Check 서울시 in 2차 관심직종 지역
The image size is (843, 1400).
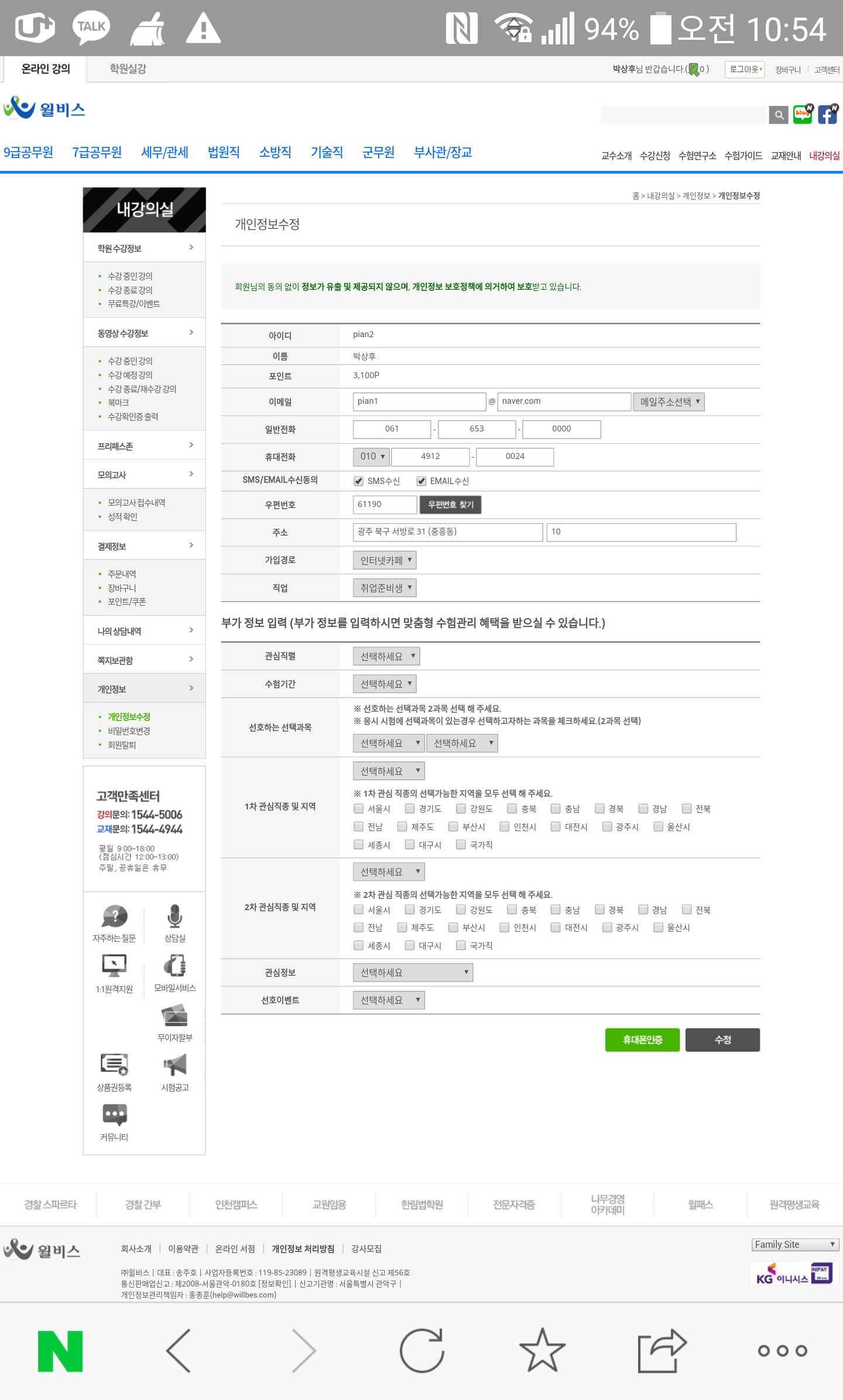tap(358, 910)
